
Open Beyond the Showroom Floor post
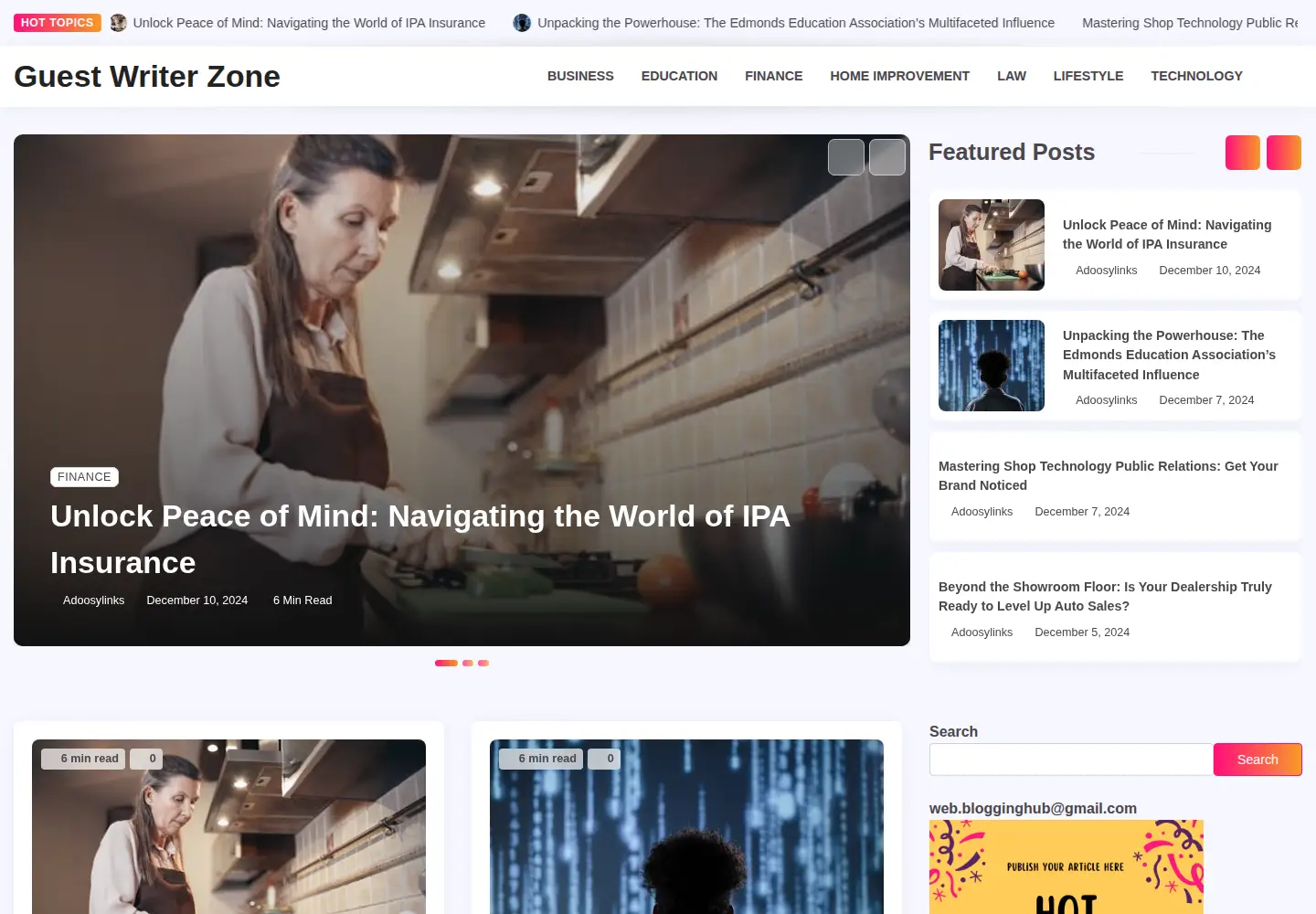(x=1105, y=596)
